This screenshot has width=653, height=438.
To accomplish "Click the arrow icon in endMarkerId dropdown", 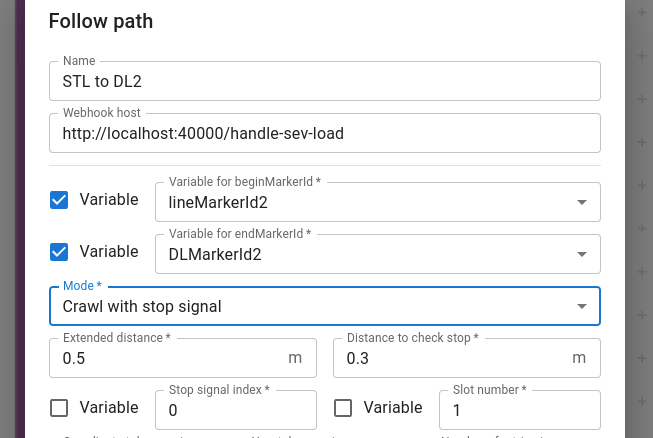I will coord(582,254).
